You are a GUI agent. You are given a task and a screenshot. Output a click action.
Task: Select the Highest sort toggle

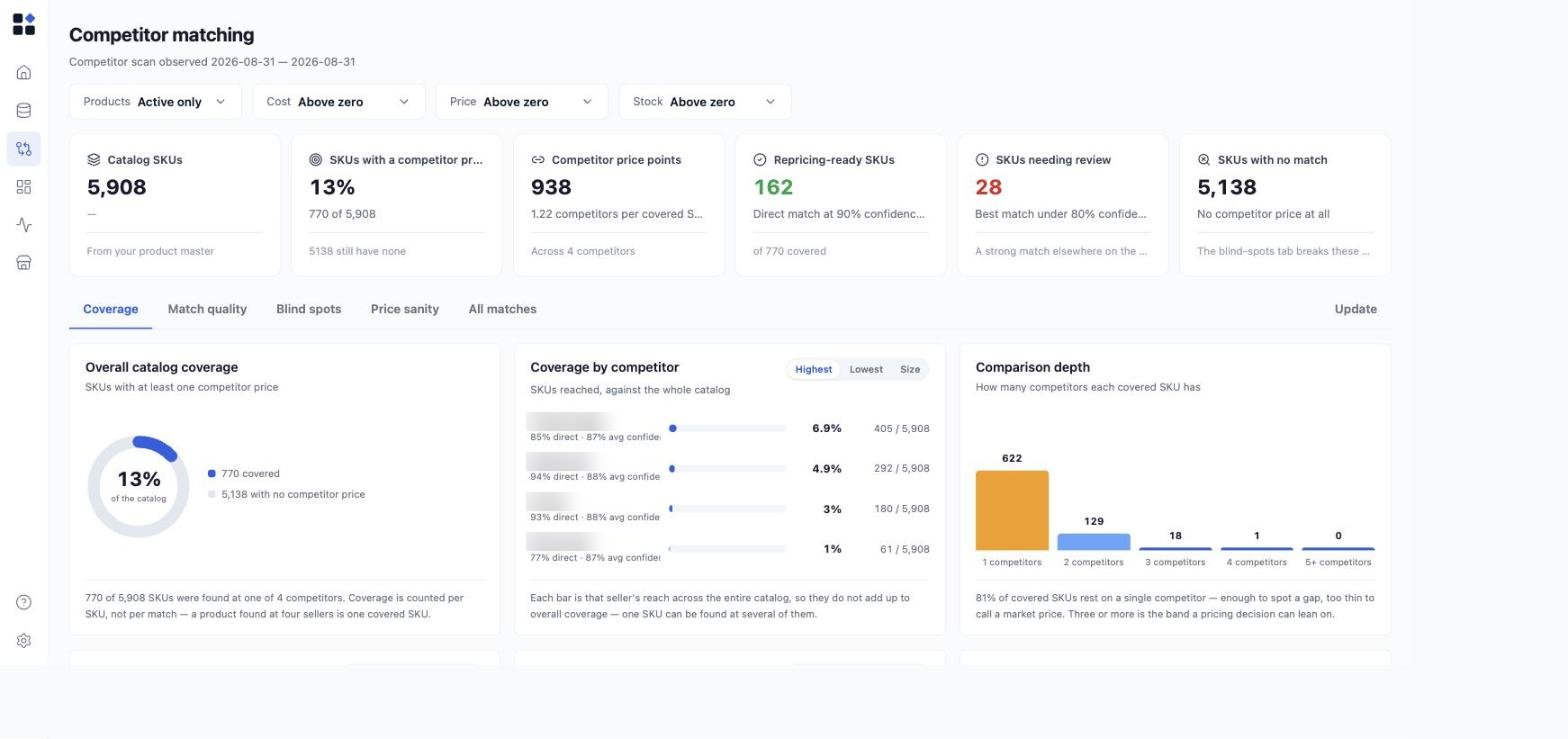point(813,369)
